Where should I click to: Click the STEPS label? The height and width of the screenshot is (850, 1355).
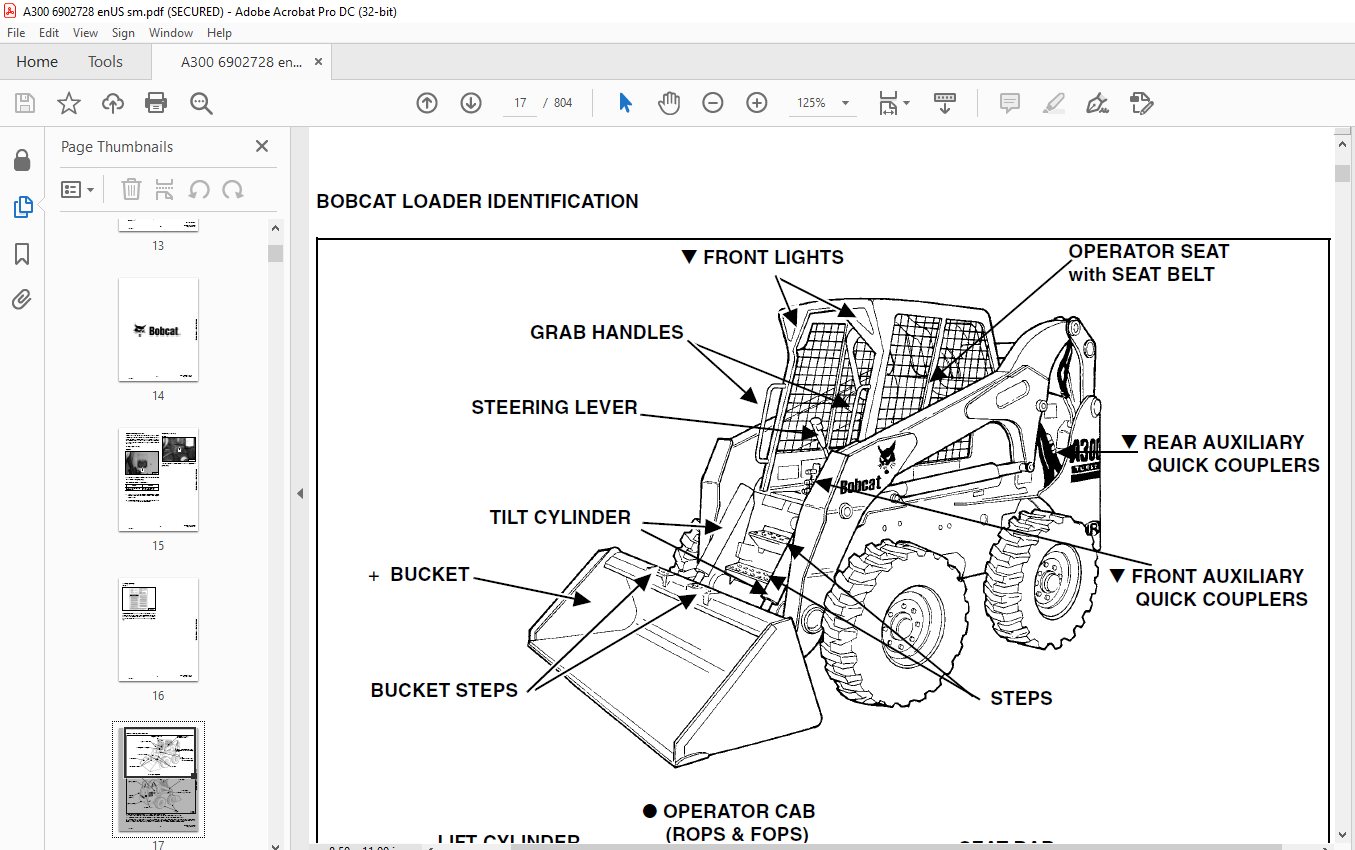point(1021,698)
